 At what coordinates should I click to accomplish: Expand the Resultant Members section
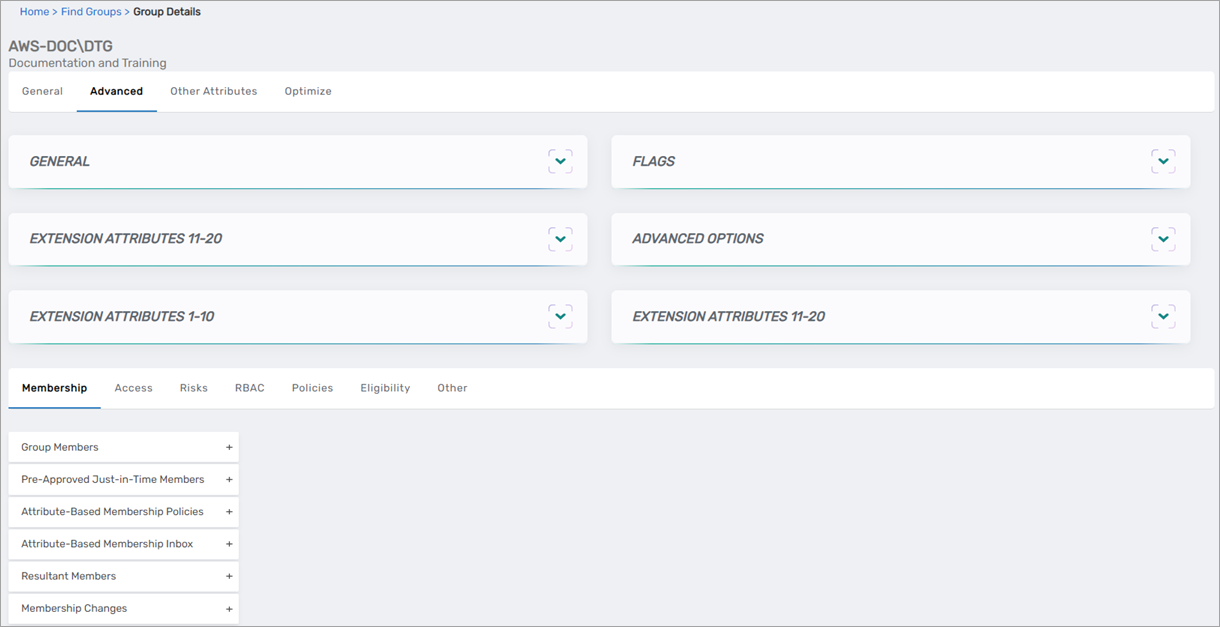click(229, 575)
